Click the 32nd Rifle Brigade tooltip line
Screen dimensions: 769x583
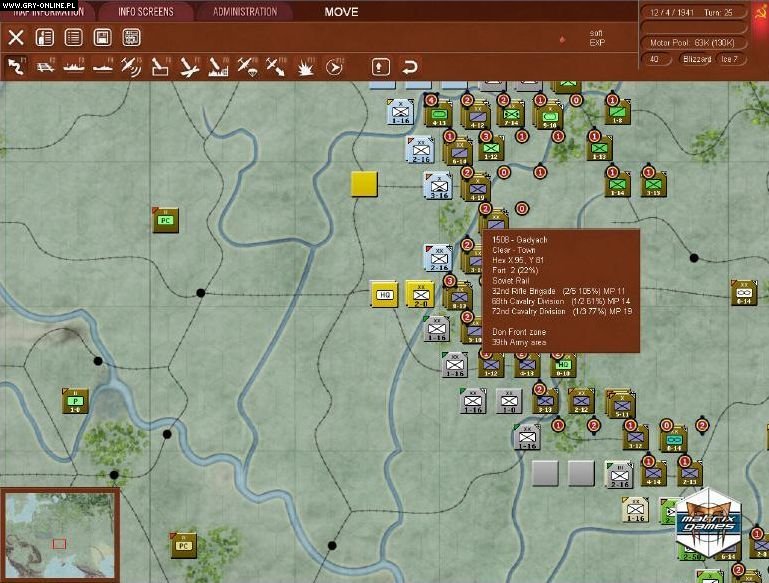click(558, 291)
